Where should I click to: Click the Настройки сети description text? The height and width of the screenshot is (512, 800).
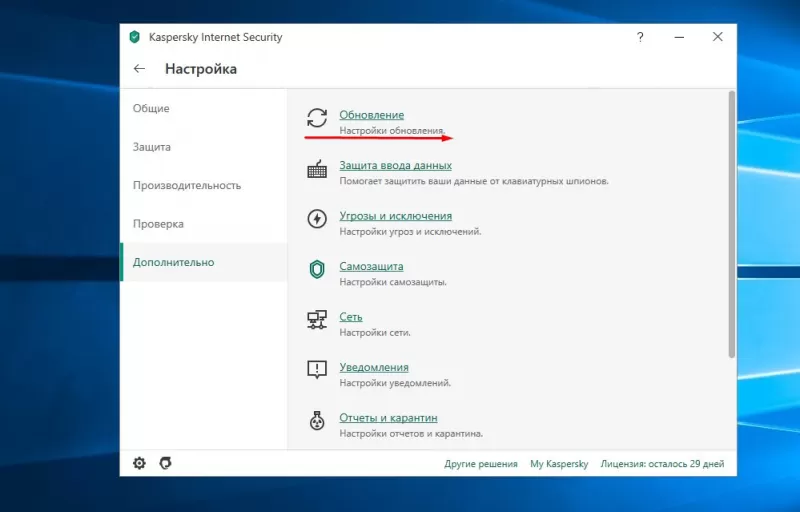click(x=375, y=332)
